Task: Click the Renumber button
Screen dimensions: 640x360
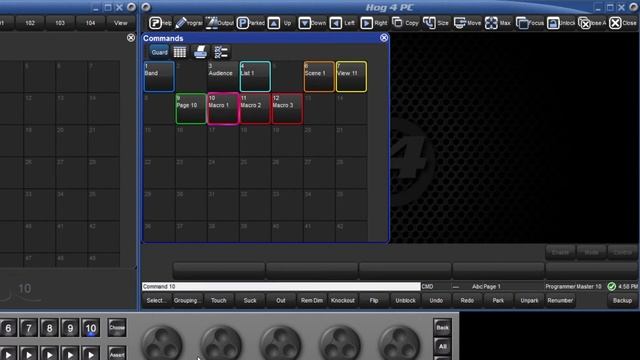Action: pyautogui.click(x=560, y=300)
